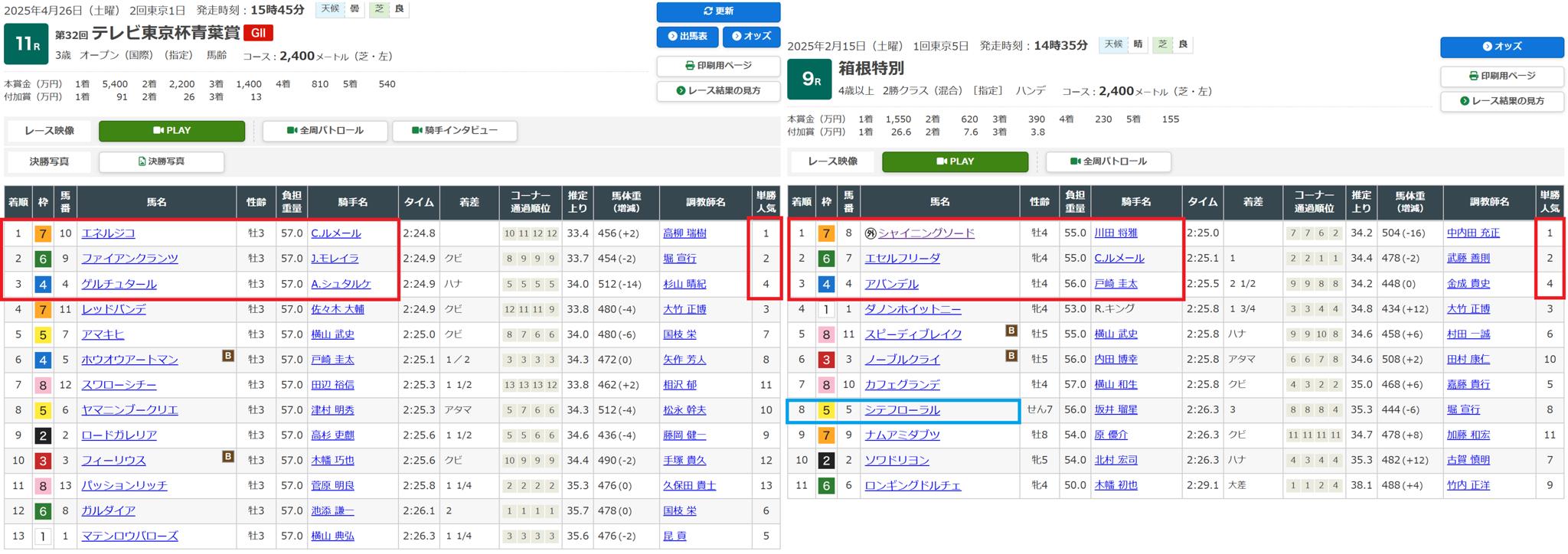This screenshot has height=554, width=1568.
Task: Click the blinker B icon beside ホウオウアートマン
Action: click(227, 356)
